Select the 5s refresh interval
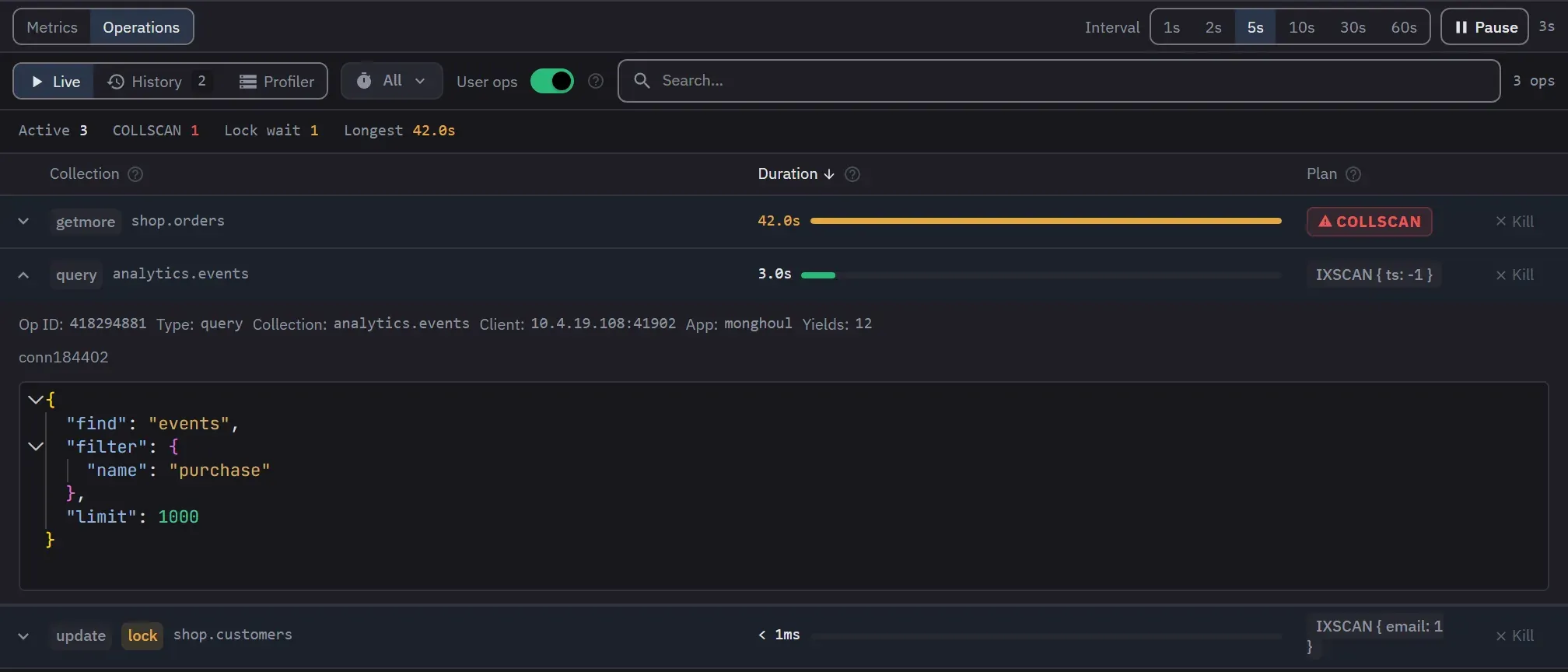This screenshot has width=1568, height=672. click(1255, 27)
